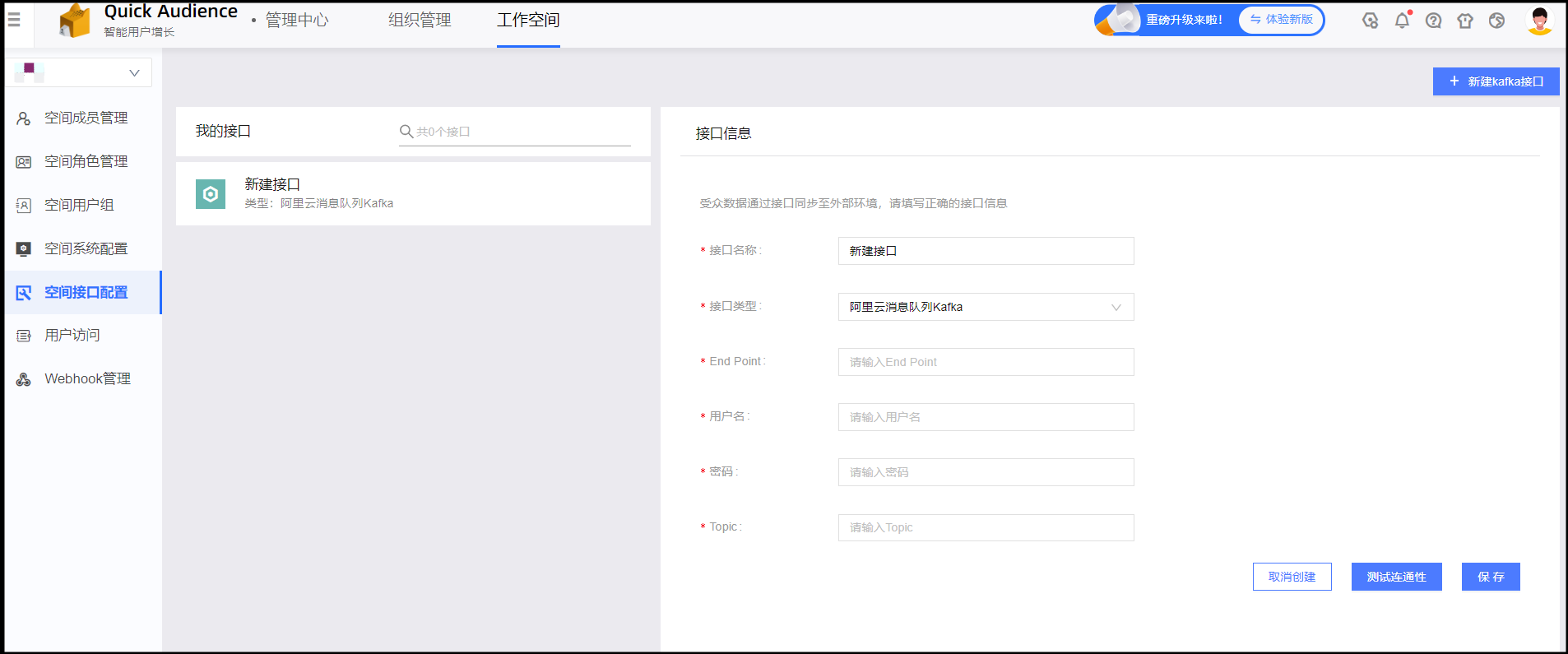Select the green Kafka interface icon
This screenshot has width=1568, height=654.
pos(211,194)
